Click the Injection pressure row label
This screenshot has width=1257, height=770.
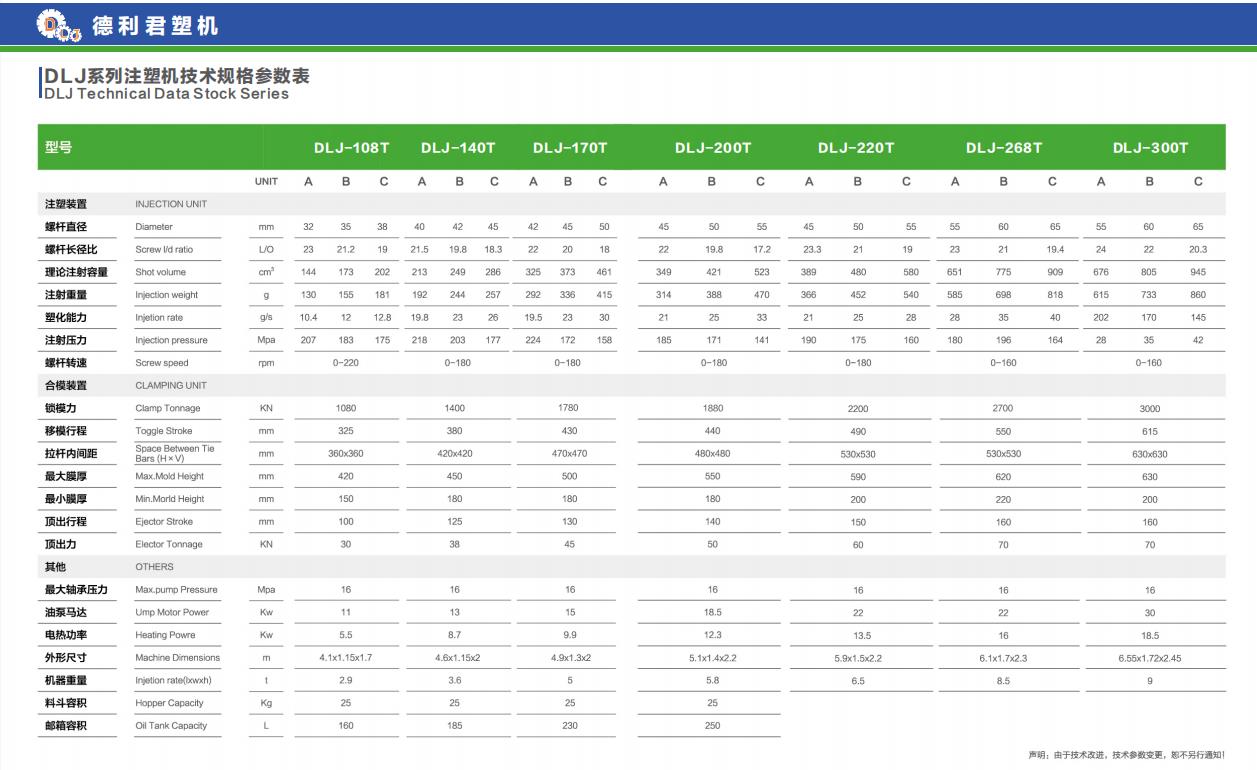coord(171,340)
